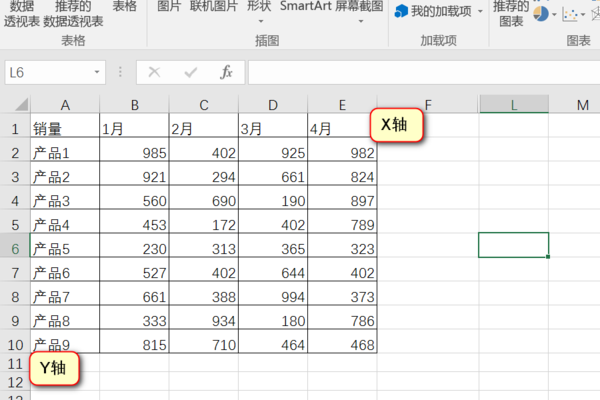The height and width of the screenshot is (400, 600).
Task: Select column L header
Action: (x=513, y=105)
